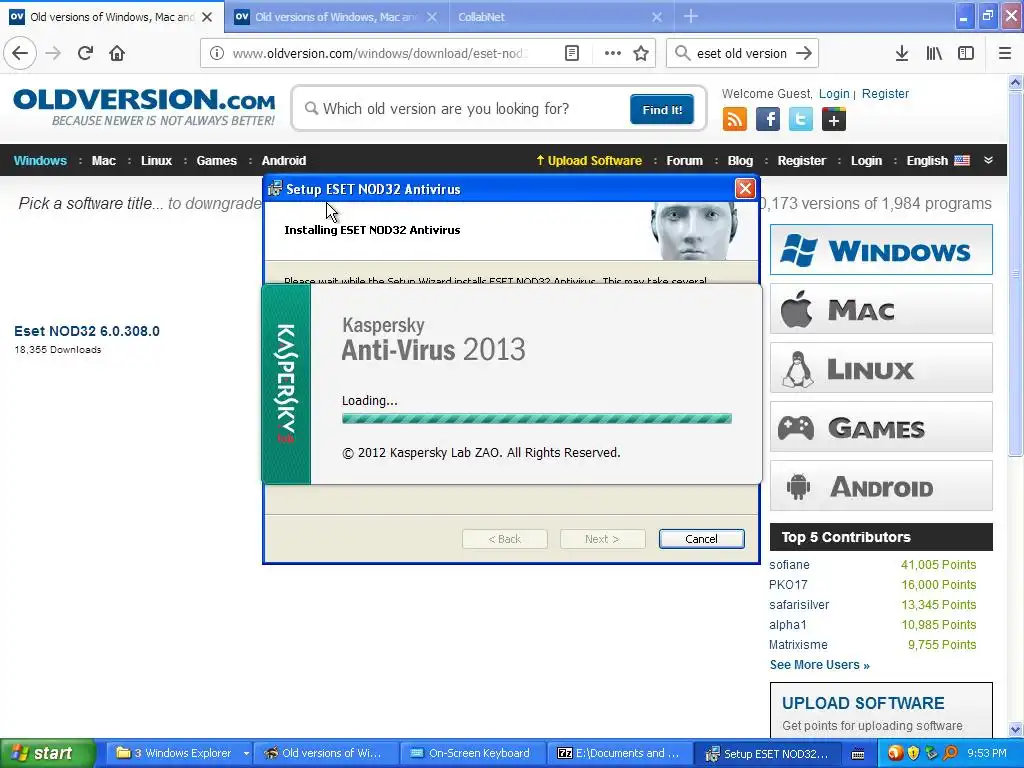Toggle the browser sidebar icon
The image size is (1024, 768).
click(x=966, y=53)
